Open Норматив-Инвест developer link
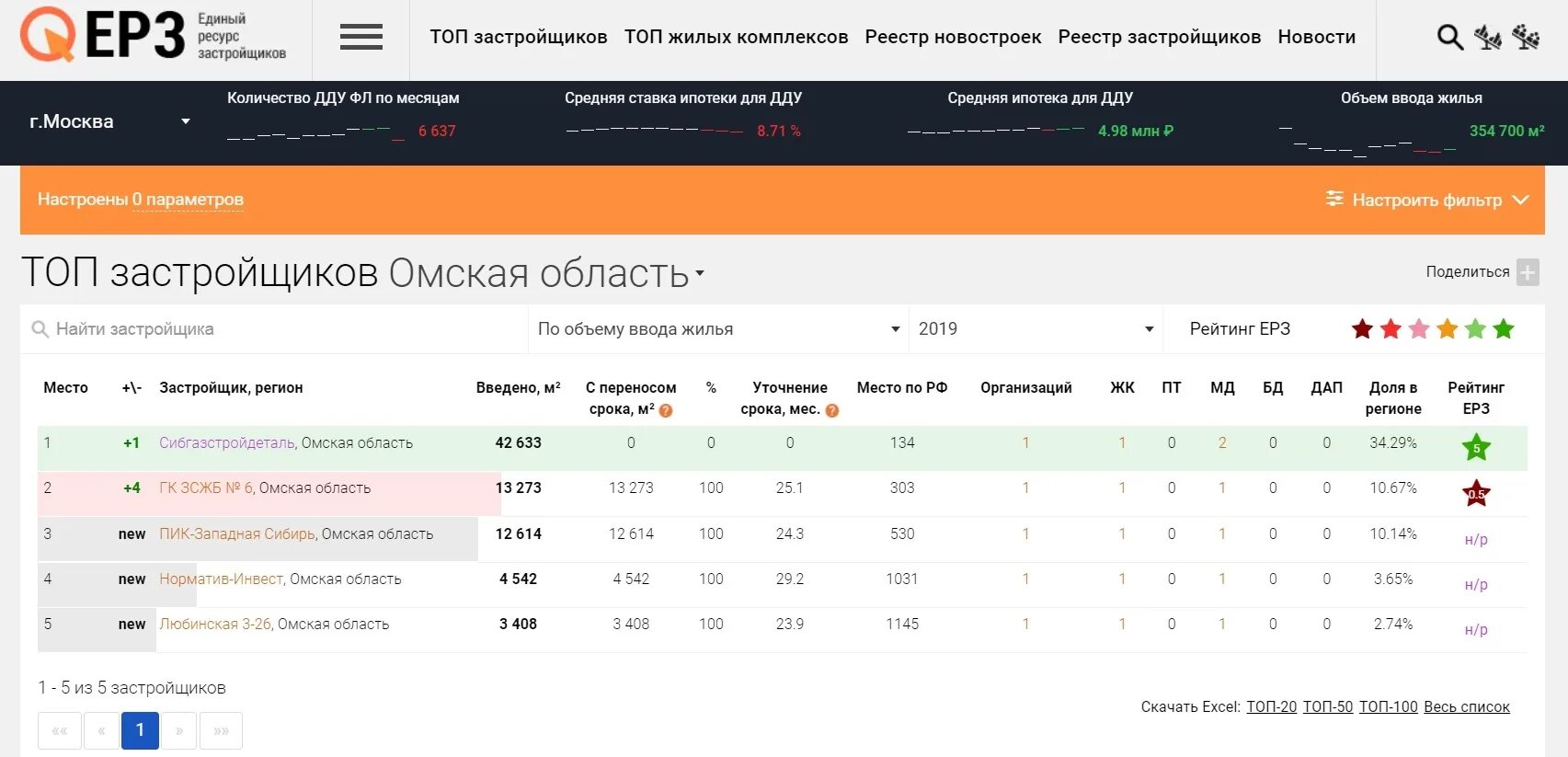The image size is (1568, 757). (x=222, y=579)
